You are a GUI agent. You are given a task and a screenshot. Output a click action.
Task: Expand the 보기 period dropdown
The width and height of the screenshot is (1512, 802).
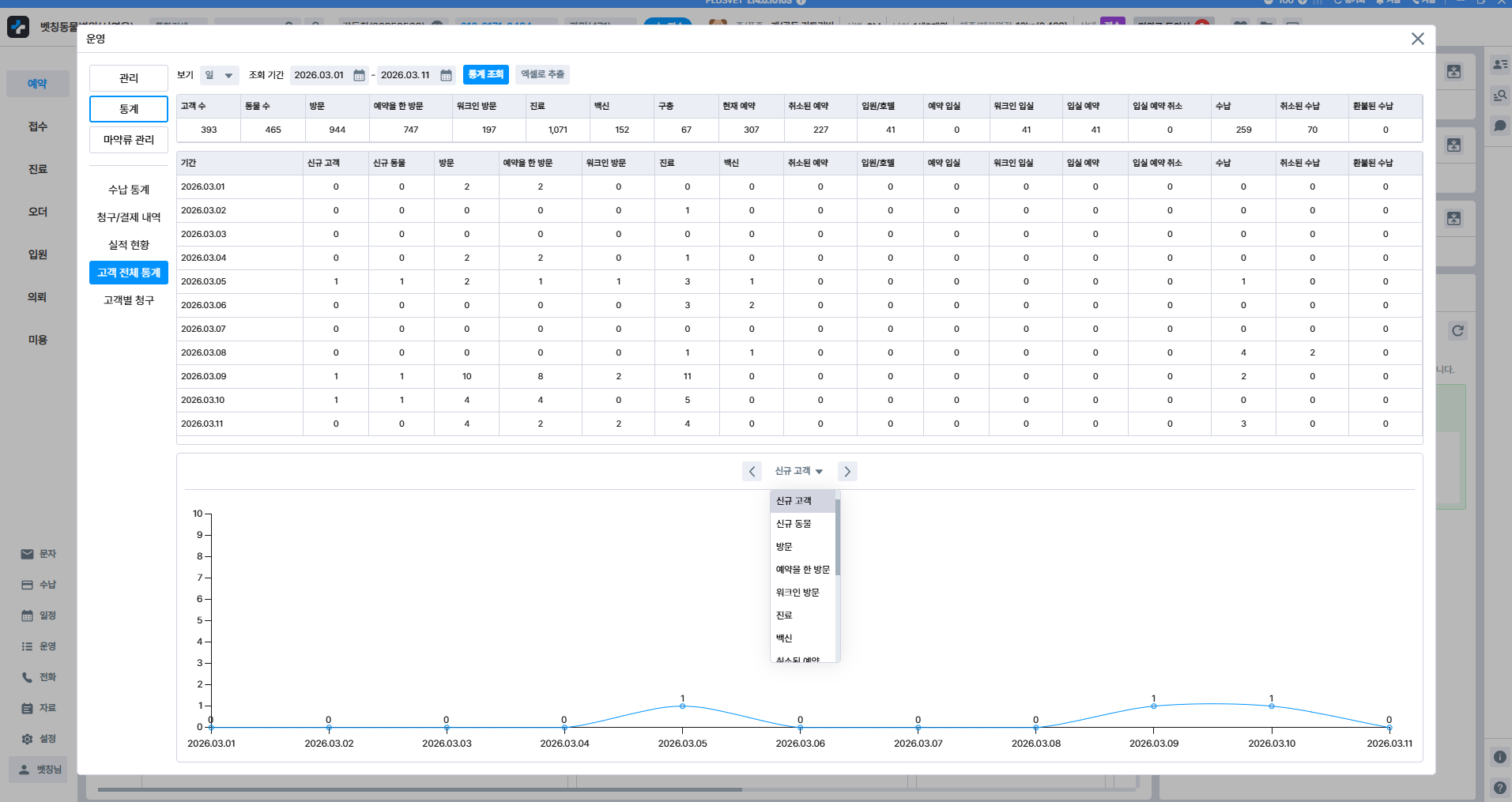click(x=219, y=75)
